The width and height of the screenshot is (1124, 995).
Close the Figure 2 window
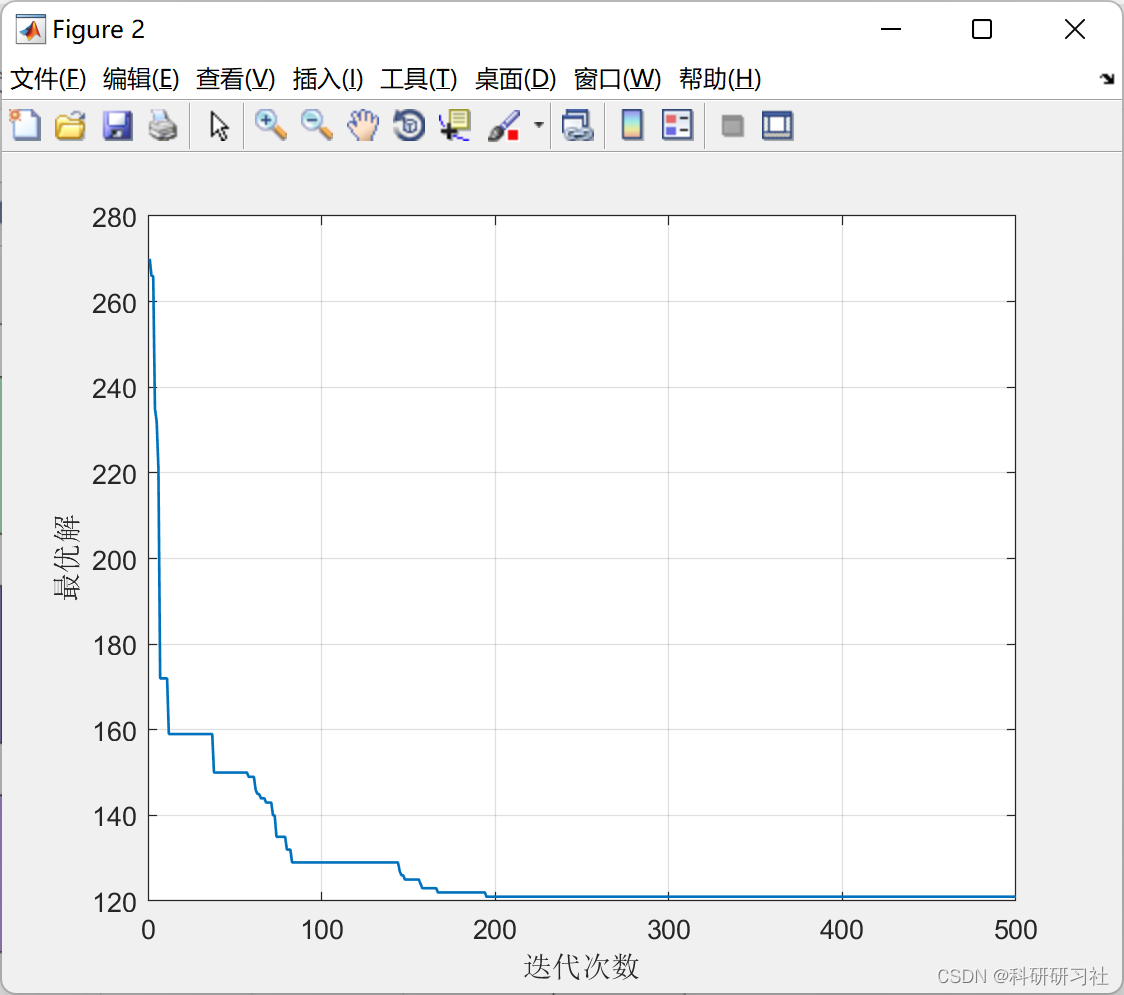(1075, 29)
